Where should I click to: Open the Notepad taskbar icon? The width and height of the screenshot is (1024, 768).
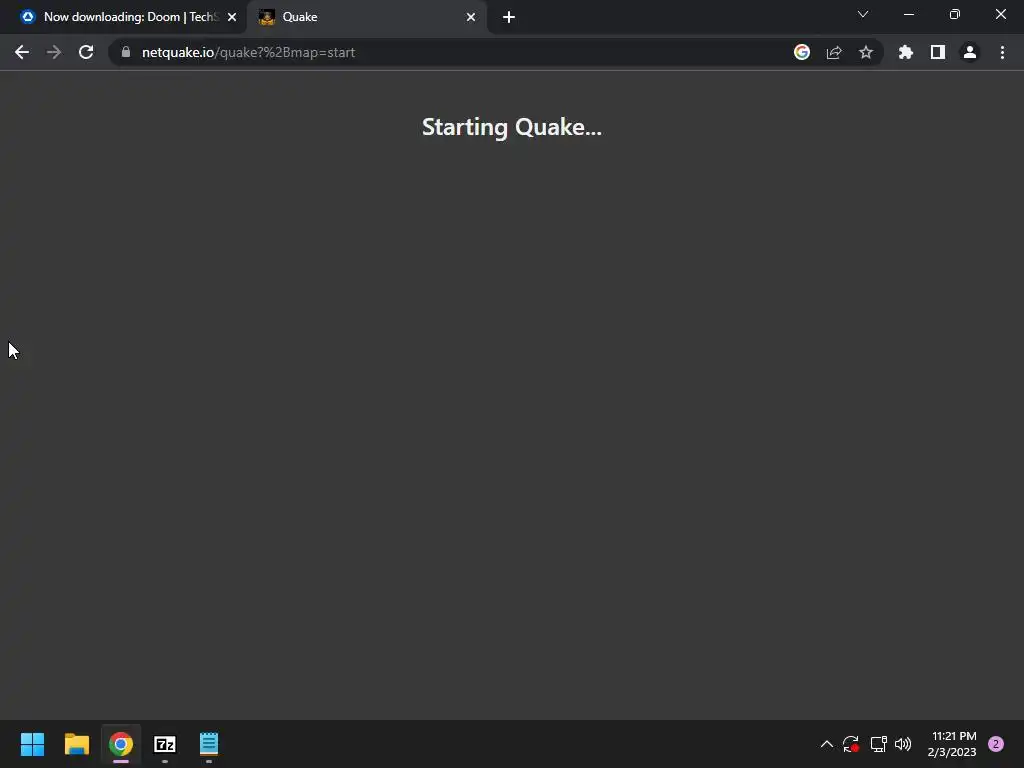point(209,744)
